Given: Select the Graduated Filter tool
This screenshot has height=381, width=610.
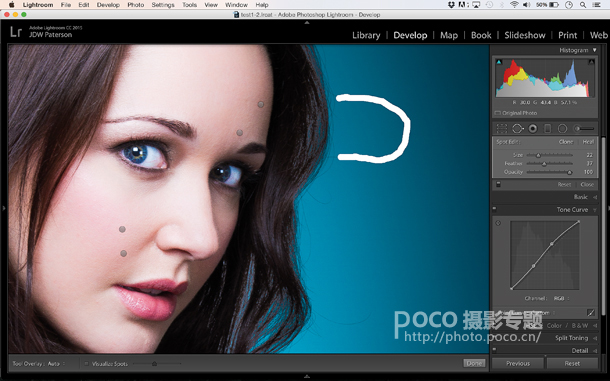Looking at the screenshot, I should tap(547, 128).
